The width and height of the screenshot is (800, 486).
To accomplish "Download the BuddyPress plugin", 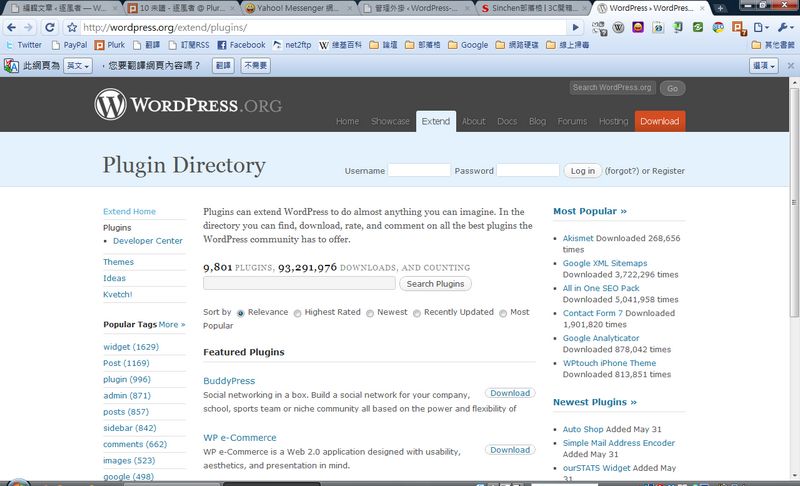I will [x=510, y=393].
